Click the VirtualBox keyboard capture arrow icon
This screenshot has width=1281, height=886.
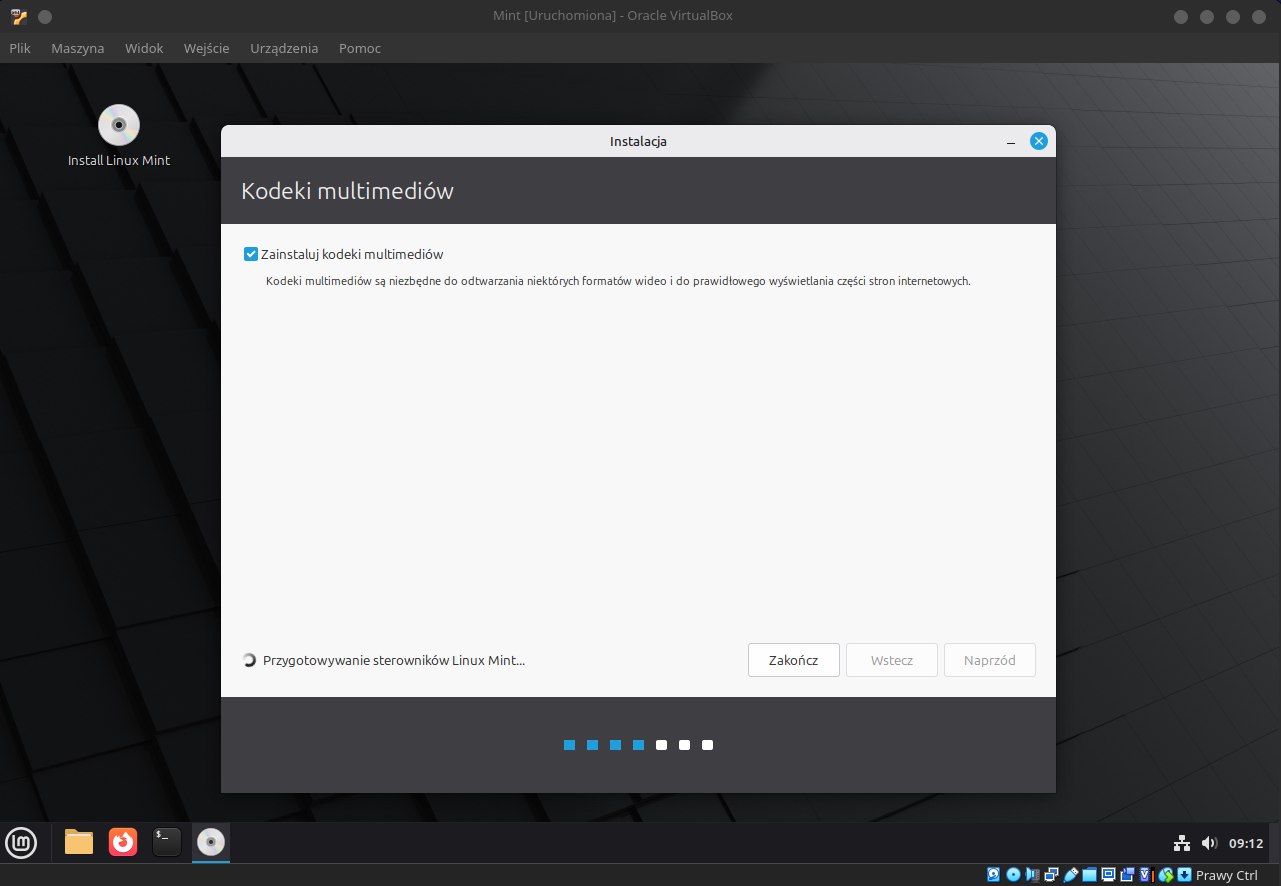[1184, 875]
